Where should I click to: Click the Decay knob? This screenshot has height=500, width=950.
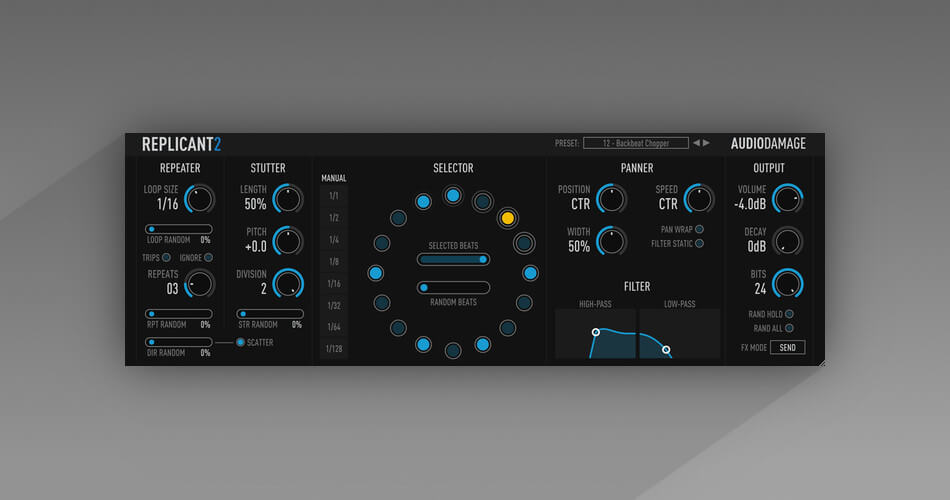788,241
